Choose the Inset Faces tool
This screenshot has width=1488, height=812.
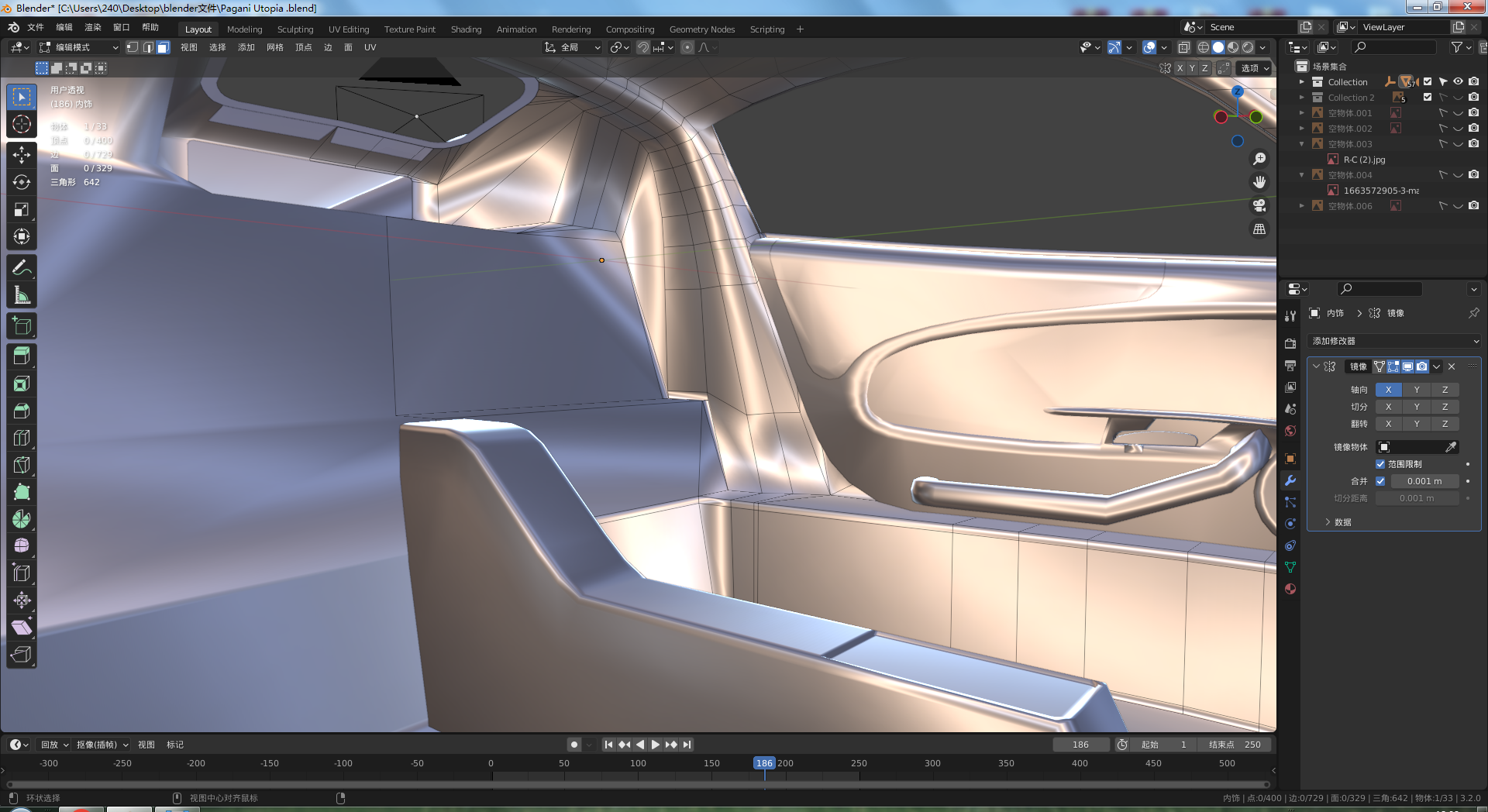point(22,384)
